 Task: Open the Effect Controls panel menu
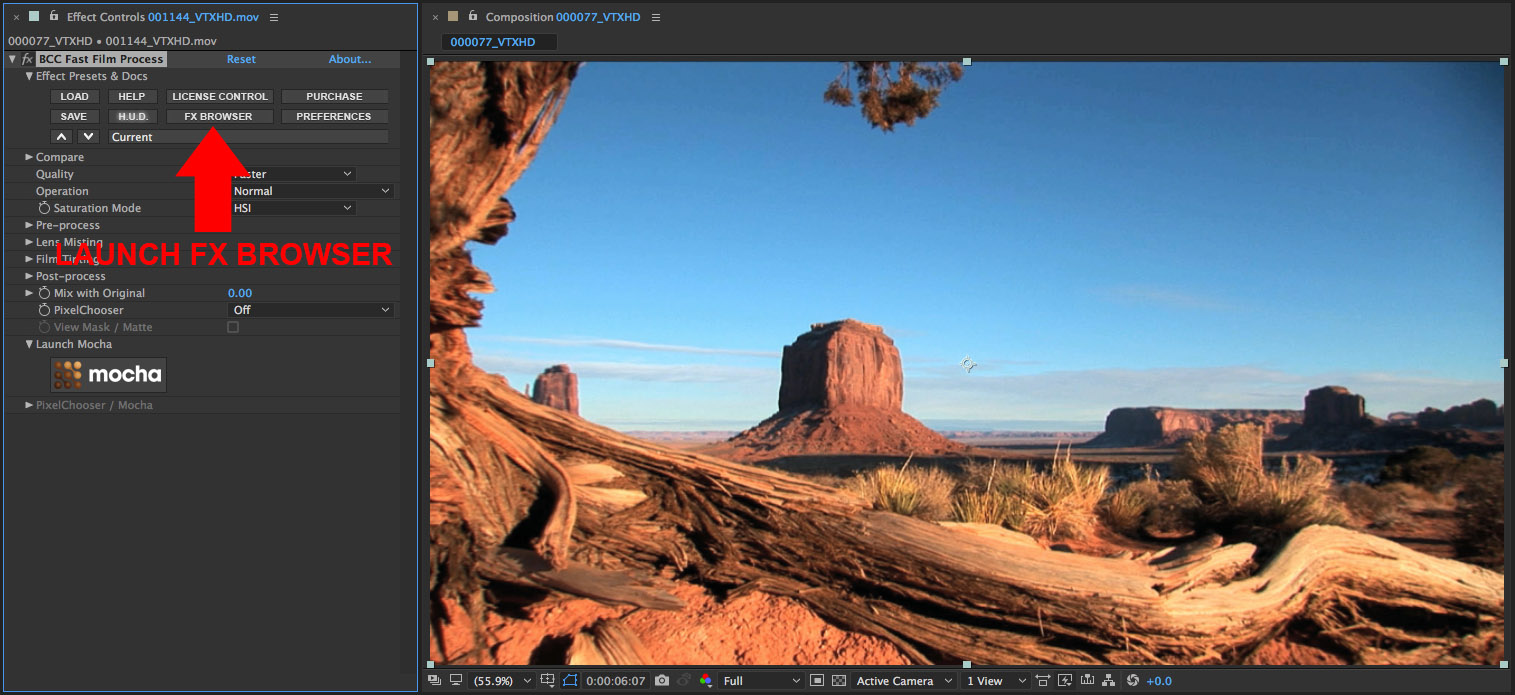tap(274, 17)
